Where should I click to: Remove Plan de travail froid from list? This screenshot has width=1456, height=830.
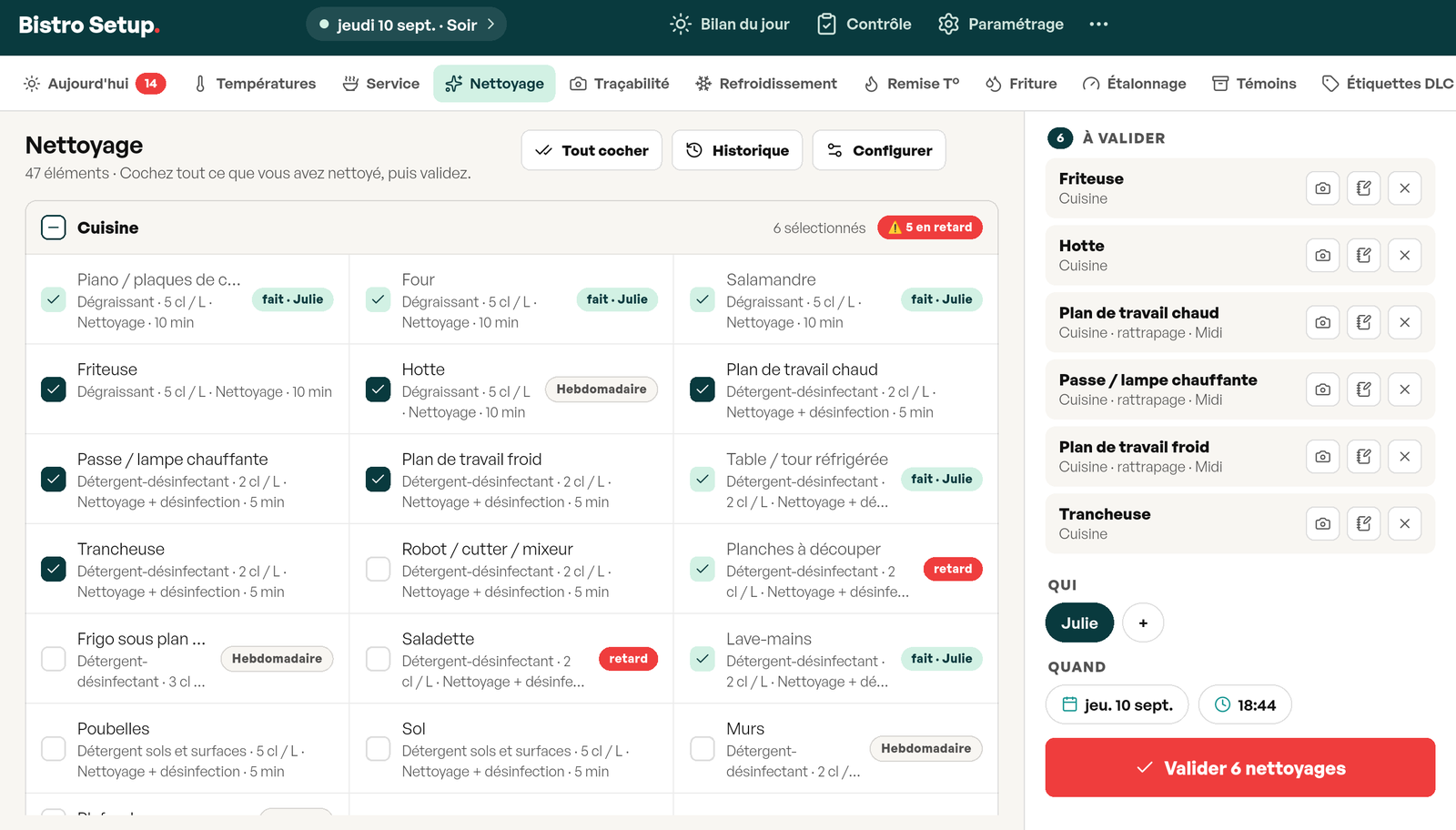click(x=1405, y=457)
